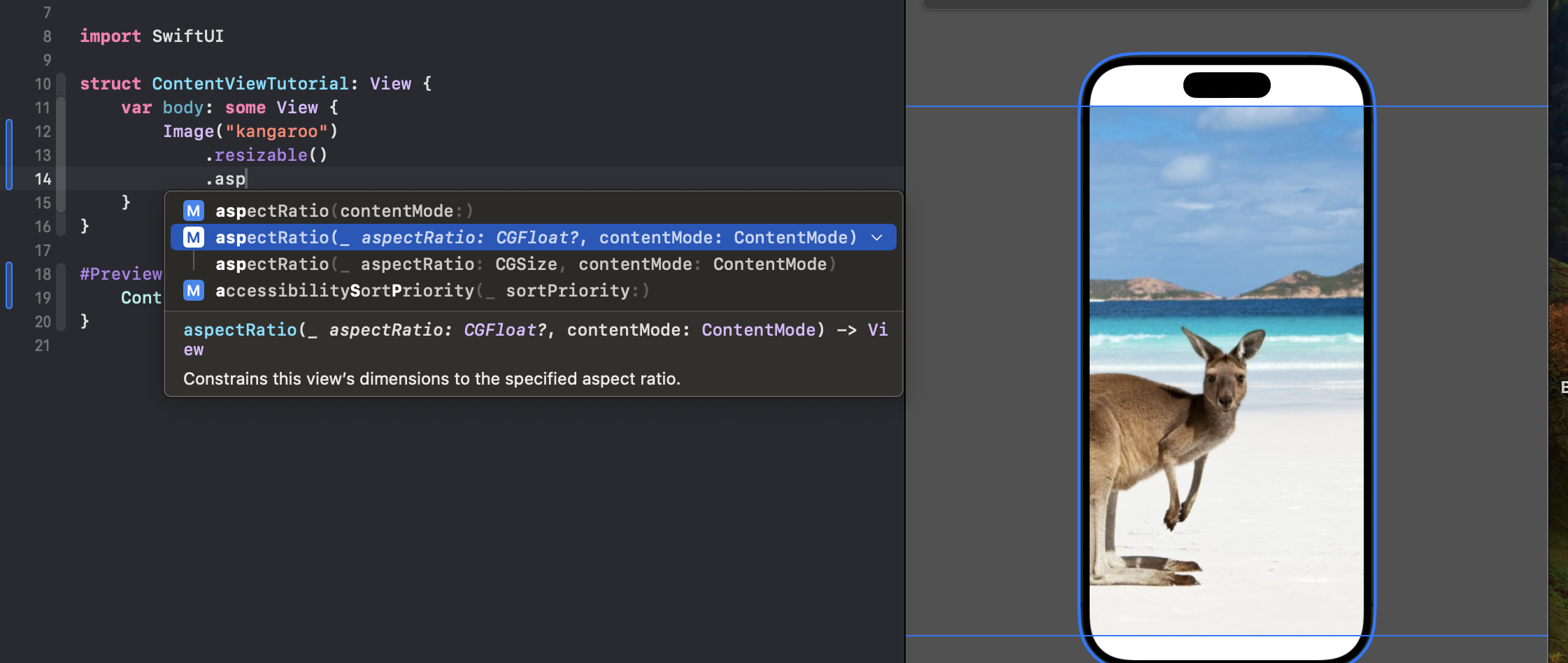
Task: Expand chevron on highlighted aspectRatio completion
Action: coord(877,238)
